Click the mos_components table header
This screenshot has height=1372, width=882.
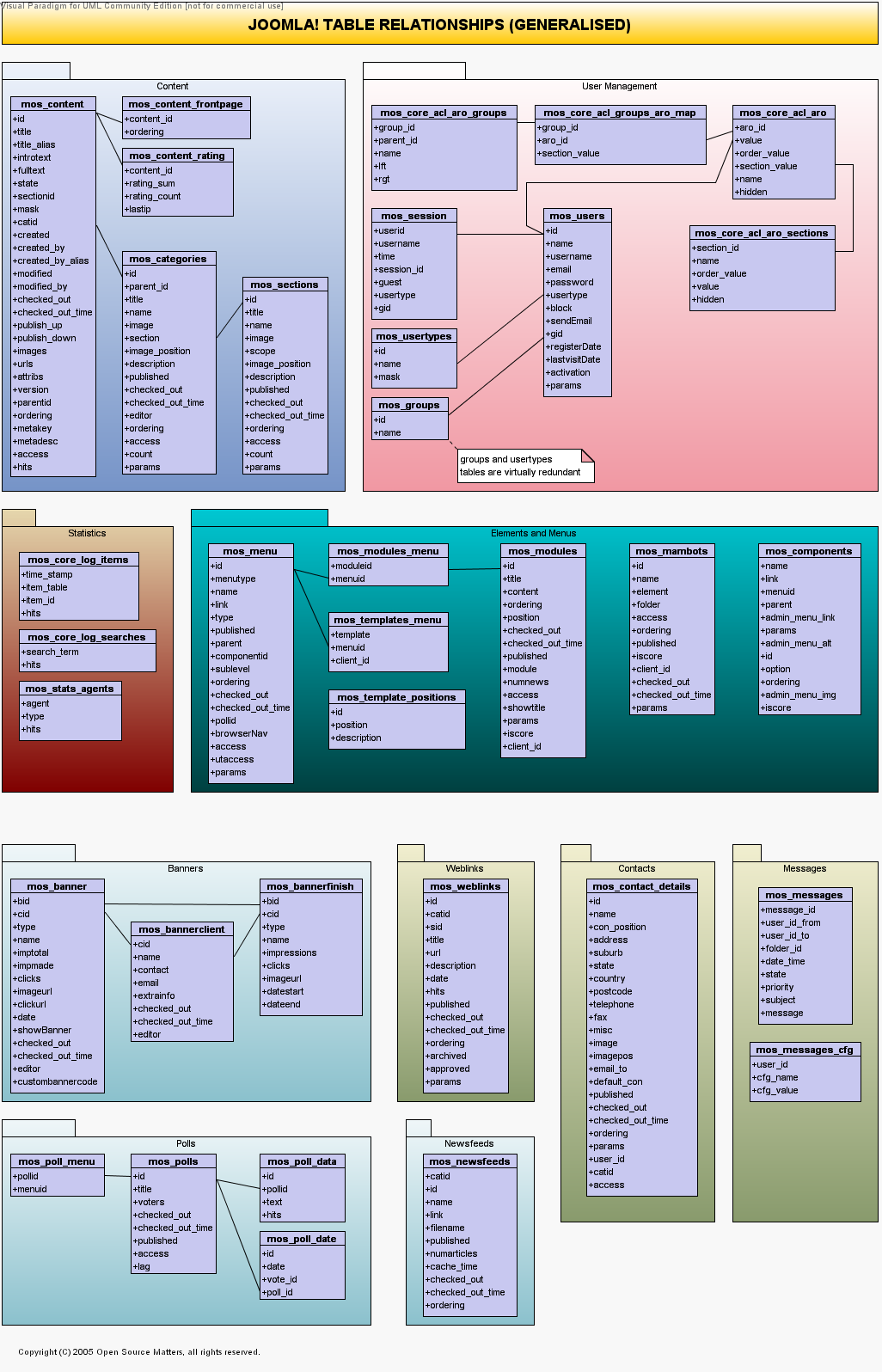(x=809, y=551)
